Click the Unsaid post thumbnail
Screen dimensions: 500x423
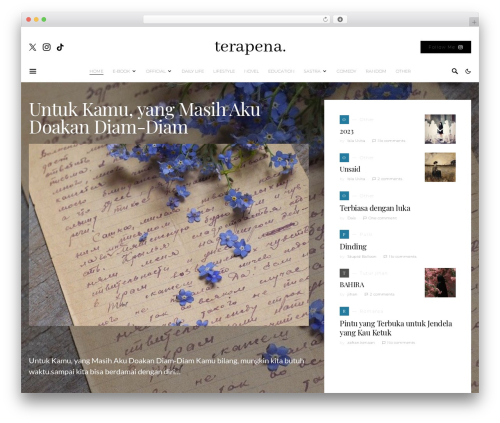tap(440, 167)
